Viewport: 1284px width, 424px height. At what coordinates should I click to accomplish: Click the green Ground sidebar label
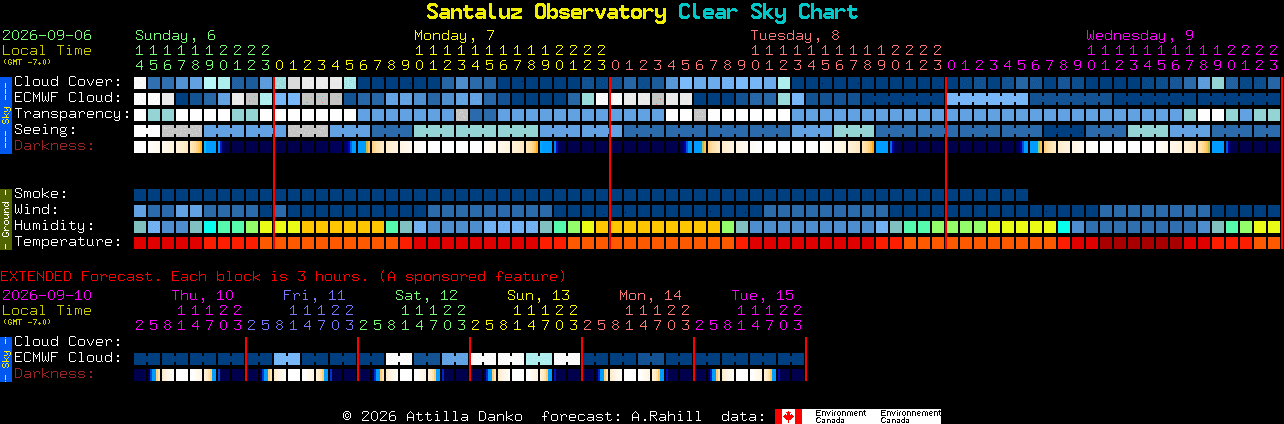pos(5,217)
